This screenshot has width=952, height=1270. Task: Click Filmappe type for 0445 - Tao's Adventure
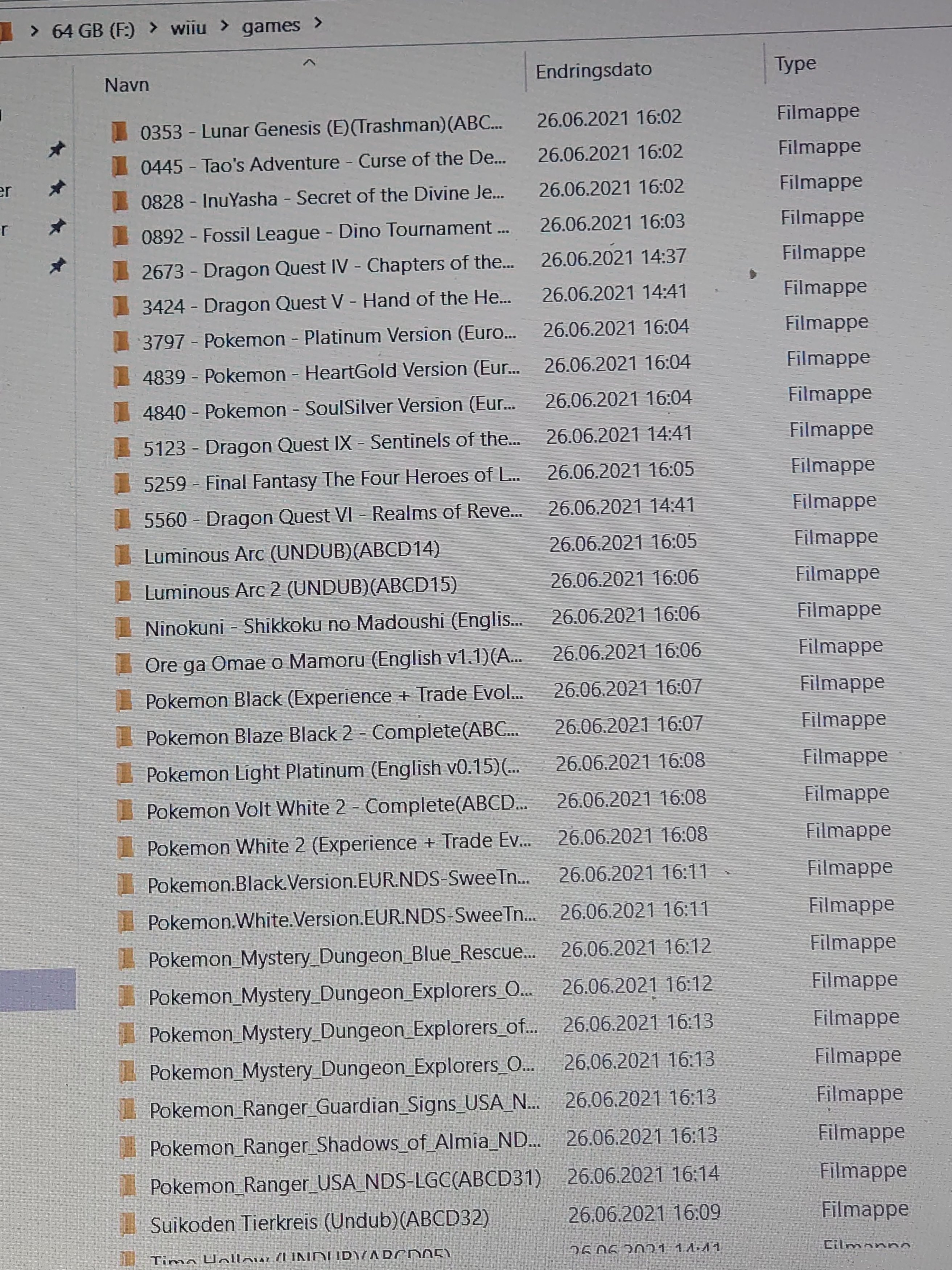819,147
